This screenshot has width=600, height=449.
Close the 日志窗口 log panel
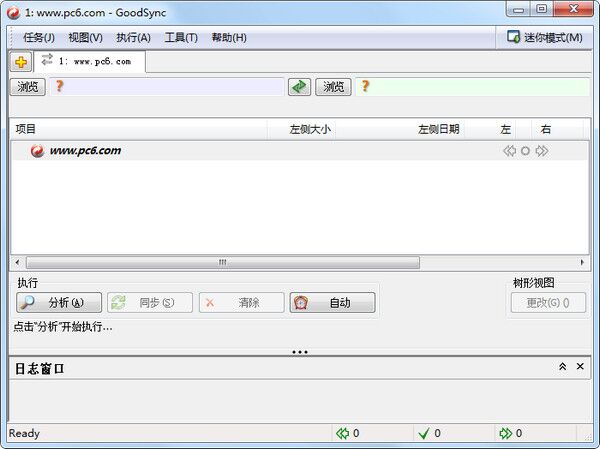(x=580, y=367)
